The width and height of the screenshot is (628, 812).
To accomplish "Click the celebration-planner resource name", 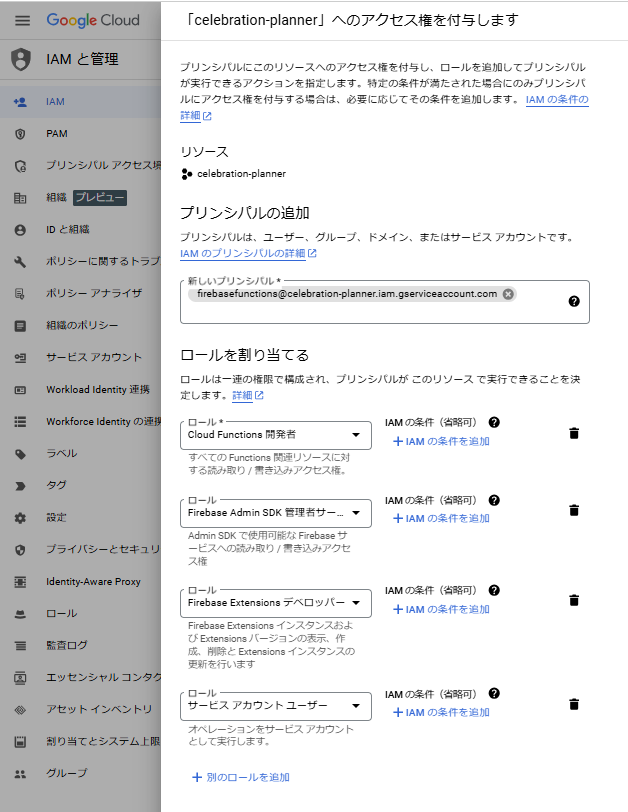I will pos(241,174).
